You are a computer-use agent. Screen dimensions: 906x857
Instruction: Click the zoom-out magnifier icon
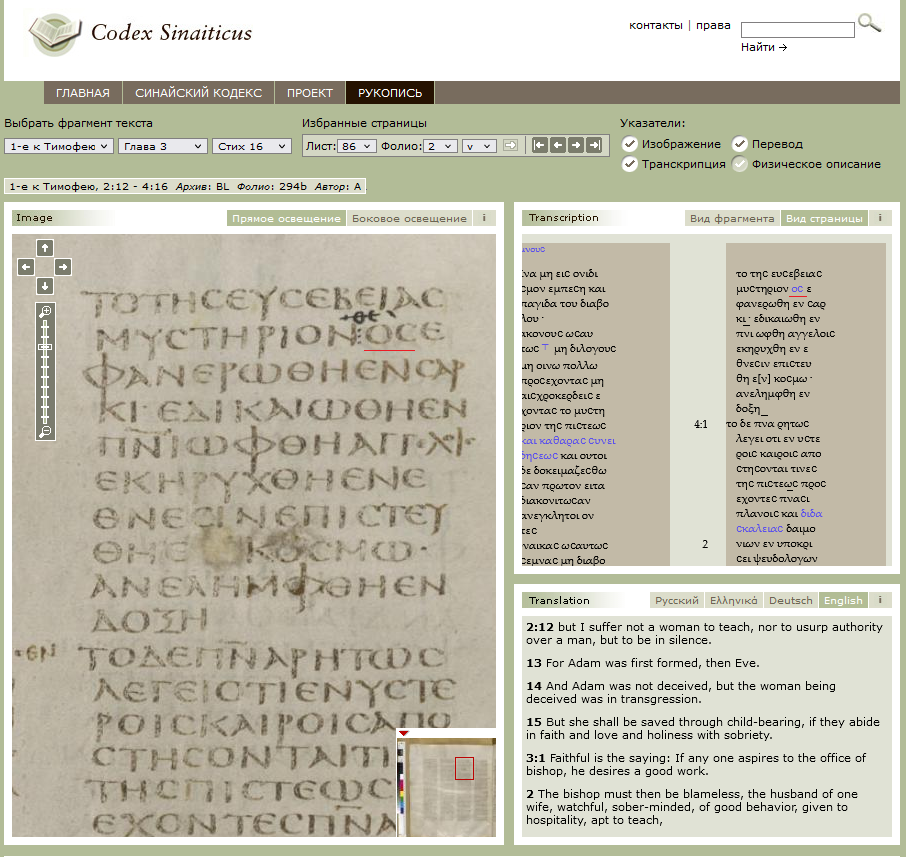click(x=44, y=432)
